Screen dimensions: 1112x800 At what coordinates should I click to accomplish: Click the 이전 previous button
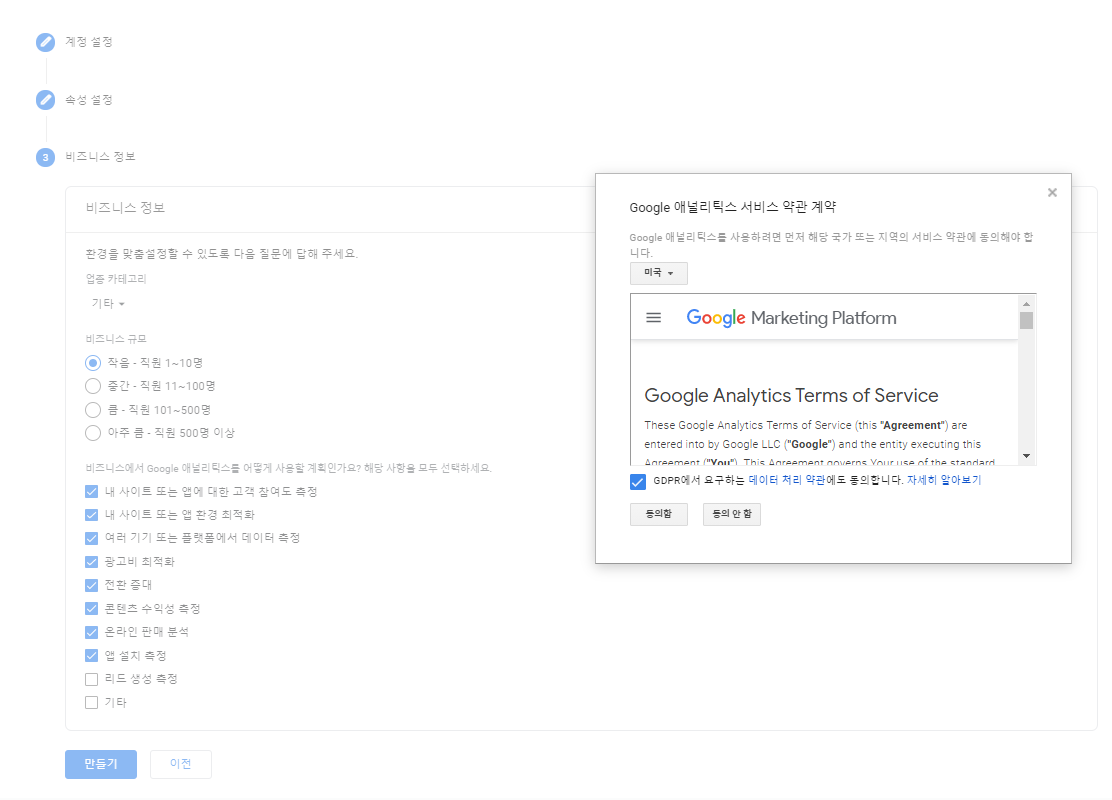[181, 764]
